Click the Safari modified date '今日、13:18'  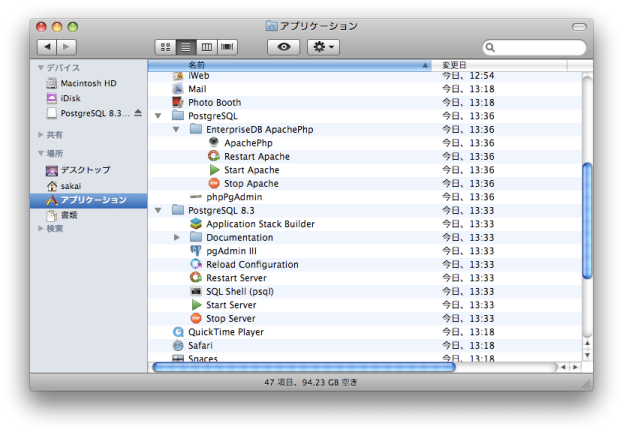[x=468, y=346]
